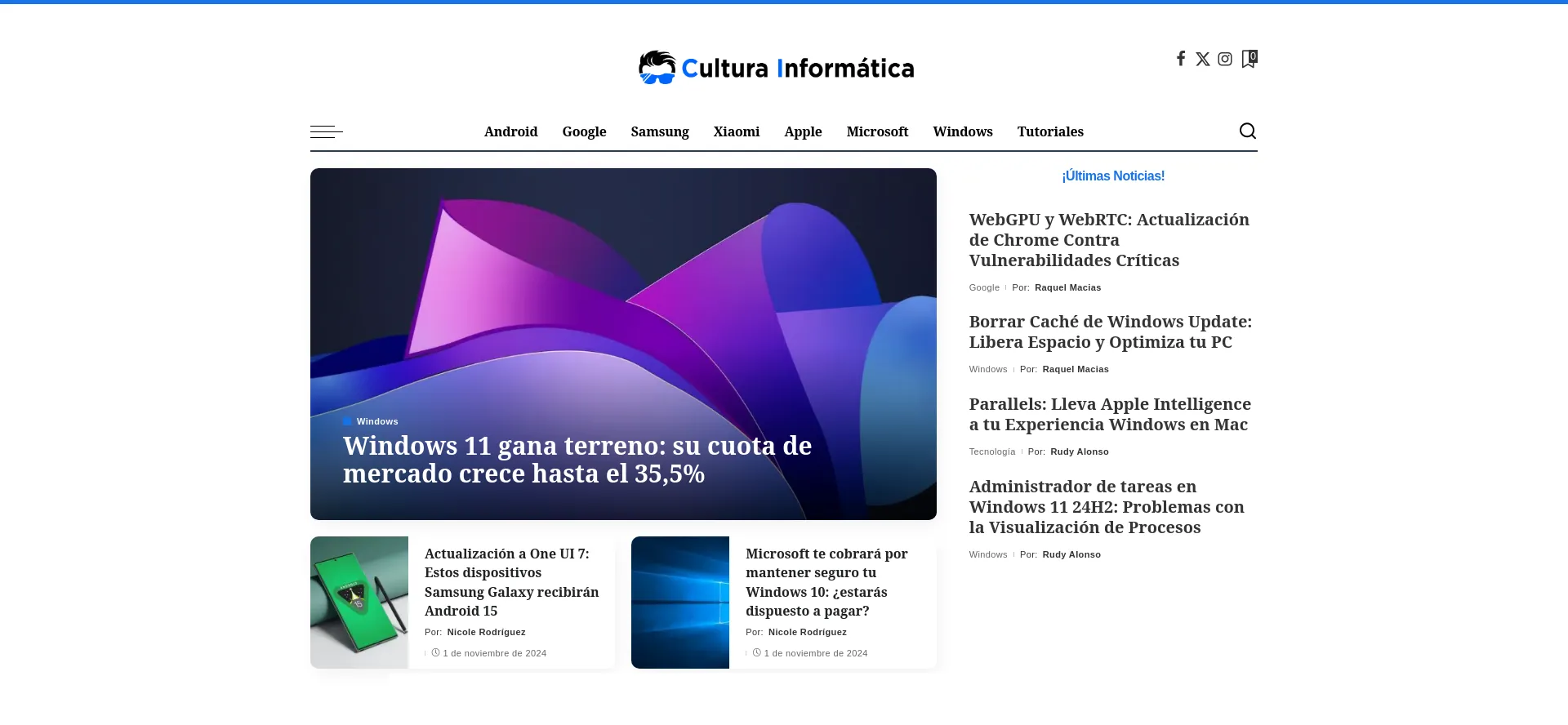
Task: Click the Cultura Informática logo
Action: pyautogui.click(x=776, y=68)
